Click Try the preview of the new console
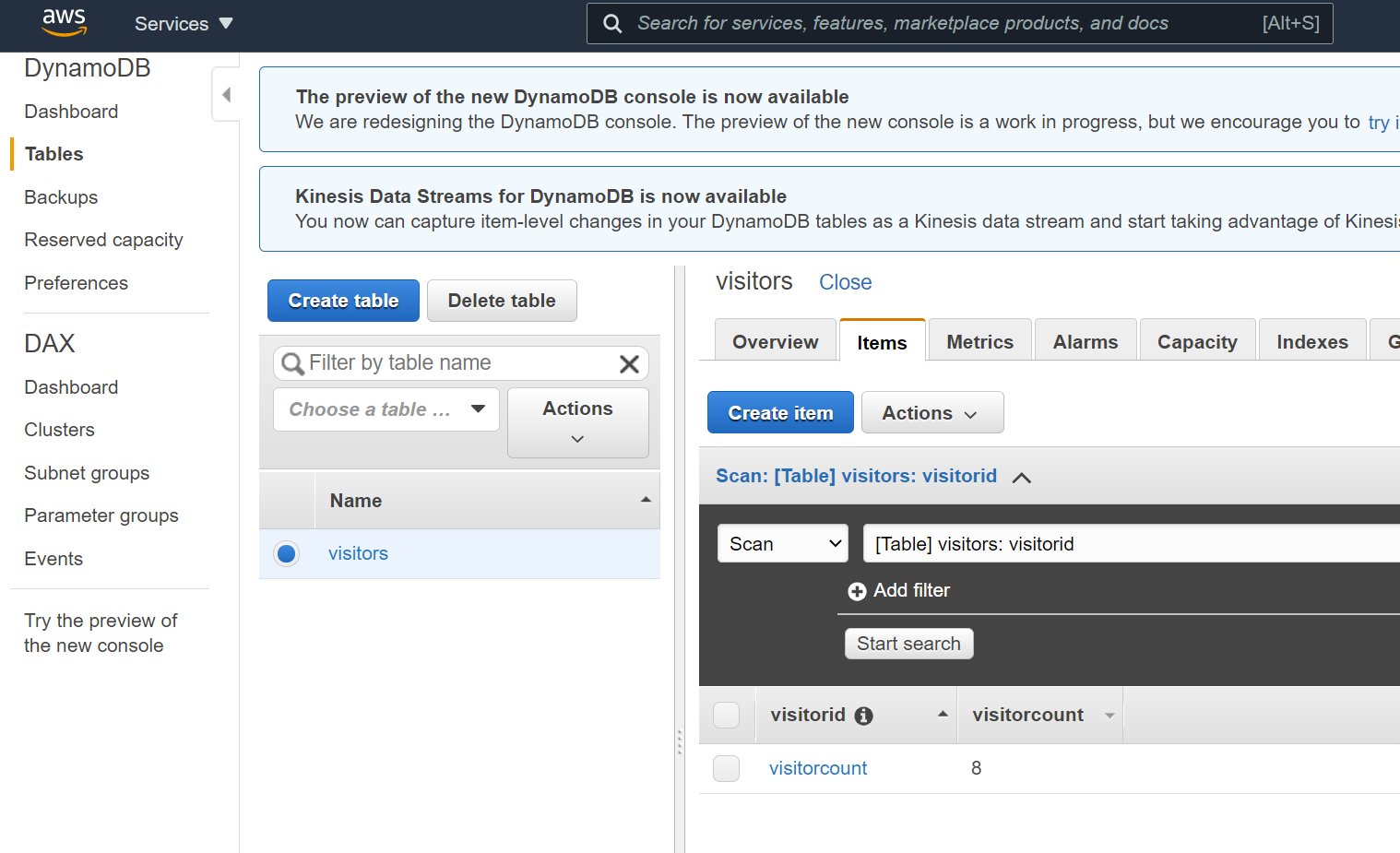1400x853 pixels. pos(101,633)
